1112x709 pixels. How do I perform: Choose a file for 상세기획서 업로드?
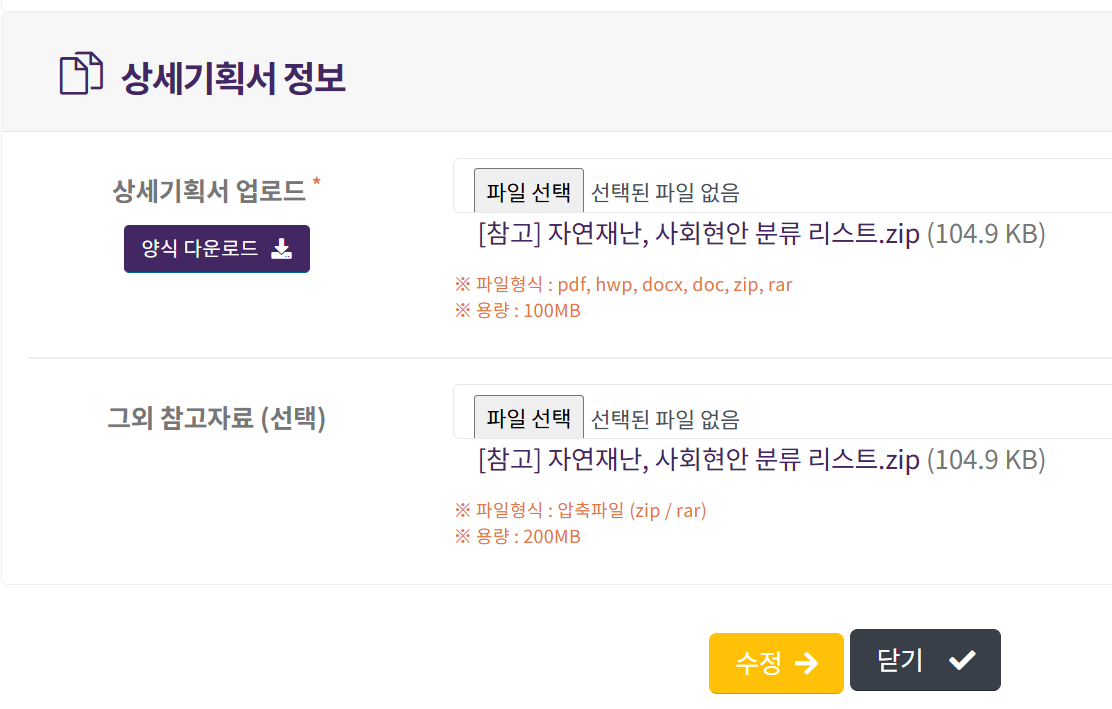click(529, 191)
